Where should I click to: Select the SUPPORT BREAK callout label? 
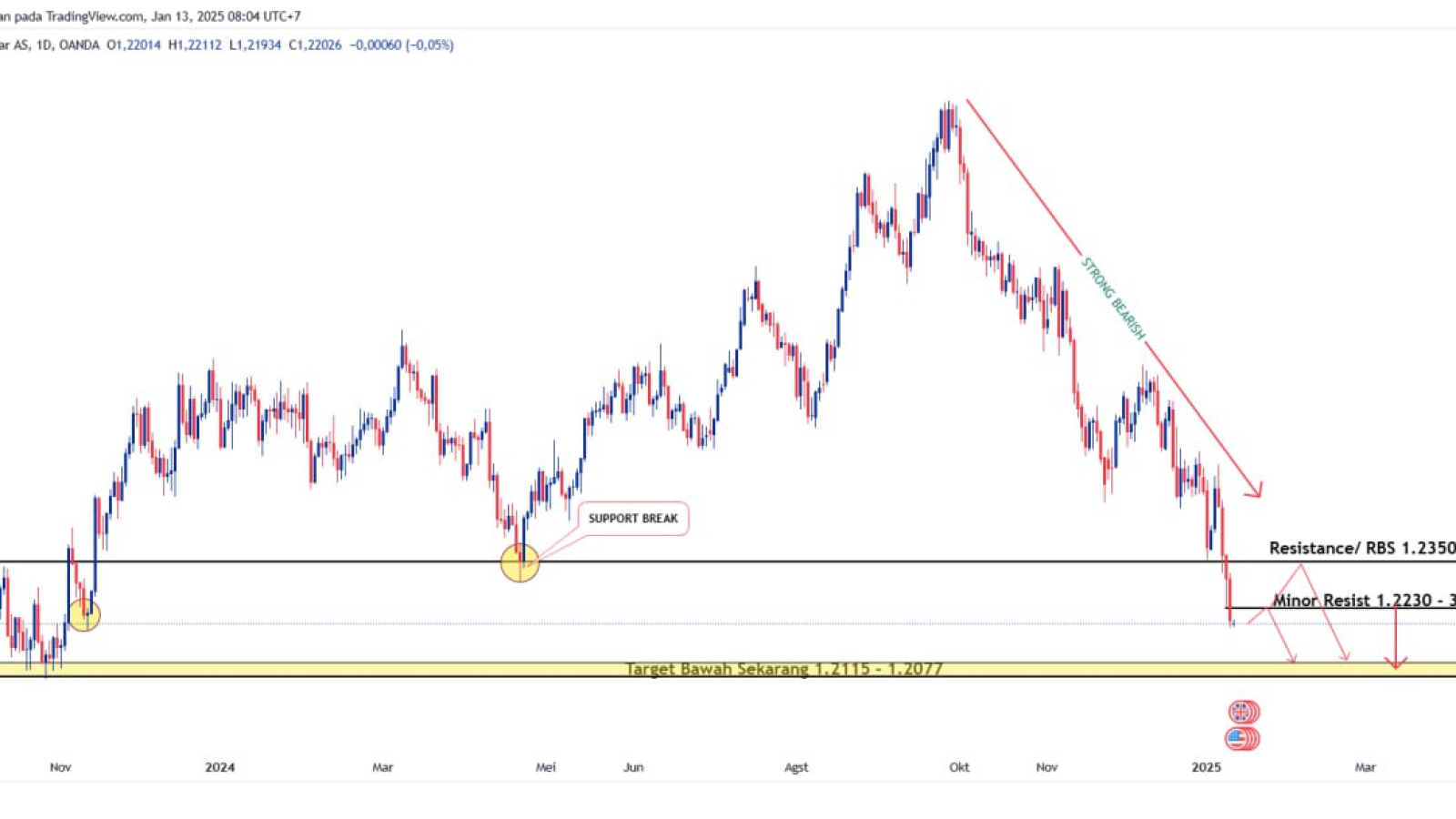tap(633, 519)
